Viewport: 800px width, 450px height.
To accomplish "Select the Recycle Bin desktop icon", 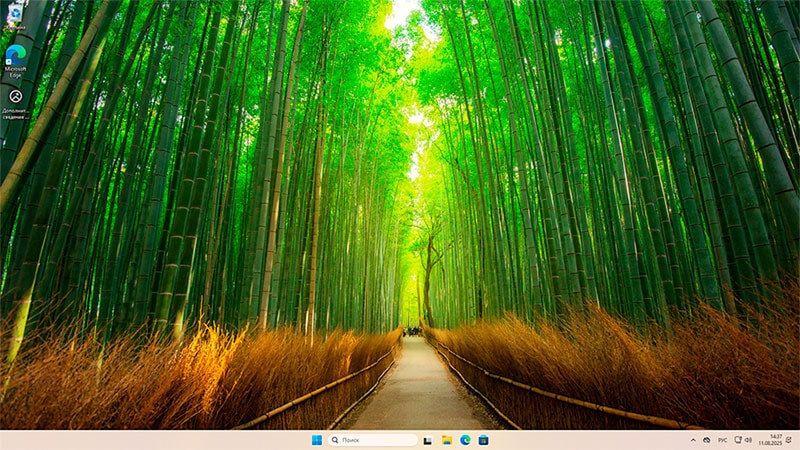I will [15, 16].
